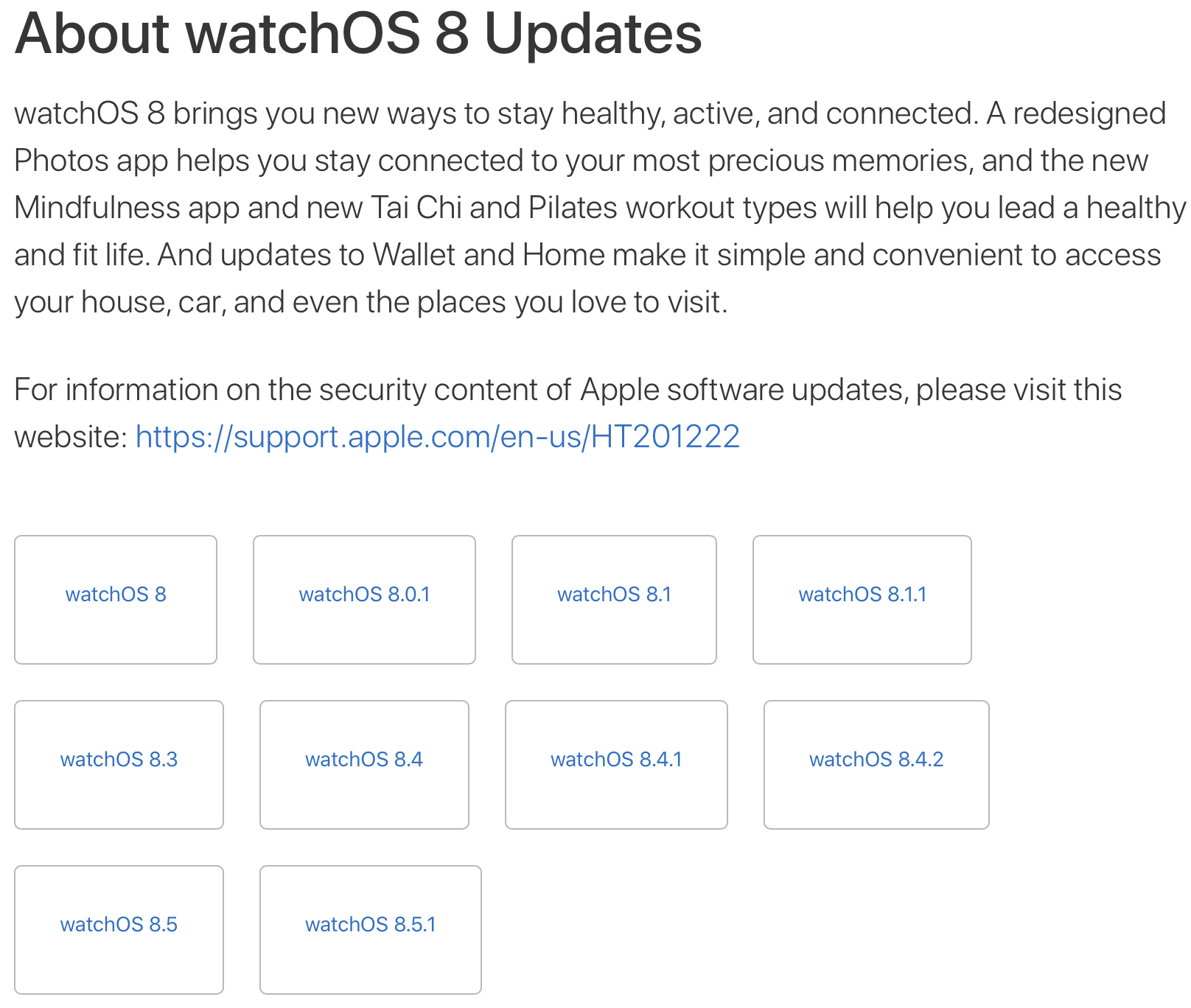Open the watchOS 8.1 update notes

click(x=614, y=595)
